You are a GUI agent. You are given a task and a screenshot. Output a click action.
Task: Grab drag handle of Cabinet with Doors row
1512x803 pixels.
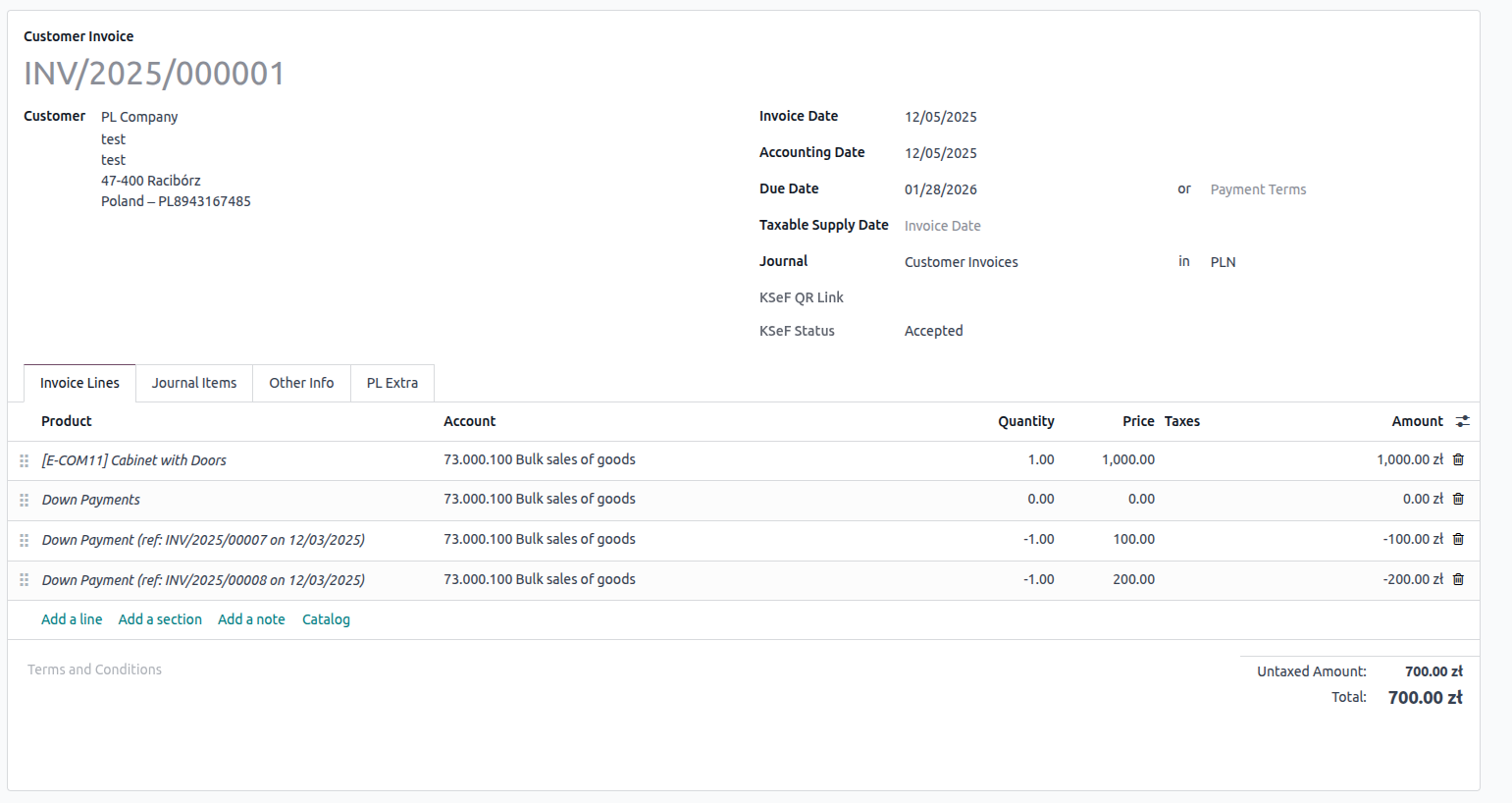coord(25,460)
